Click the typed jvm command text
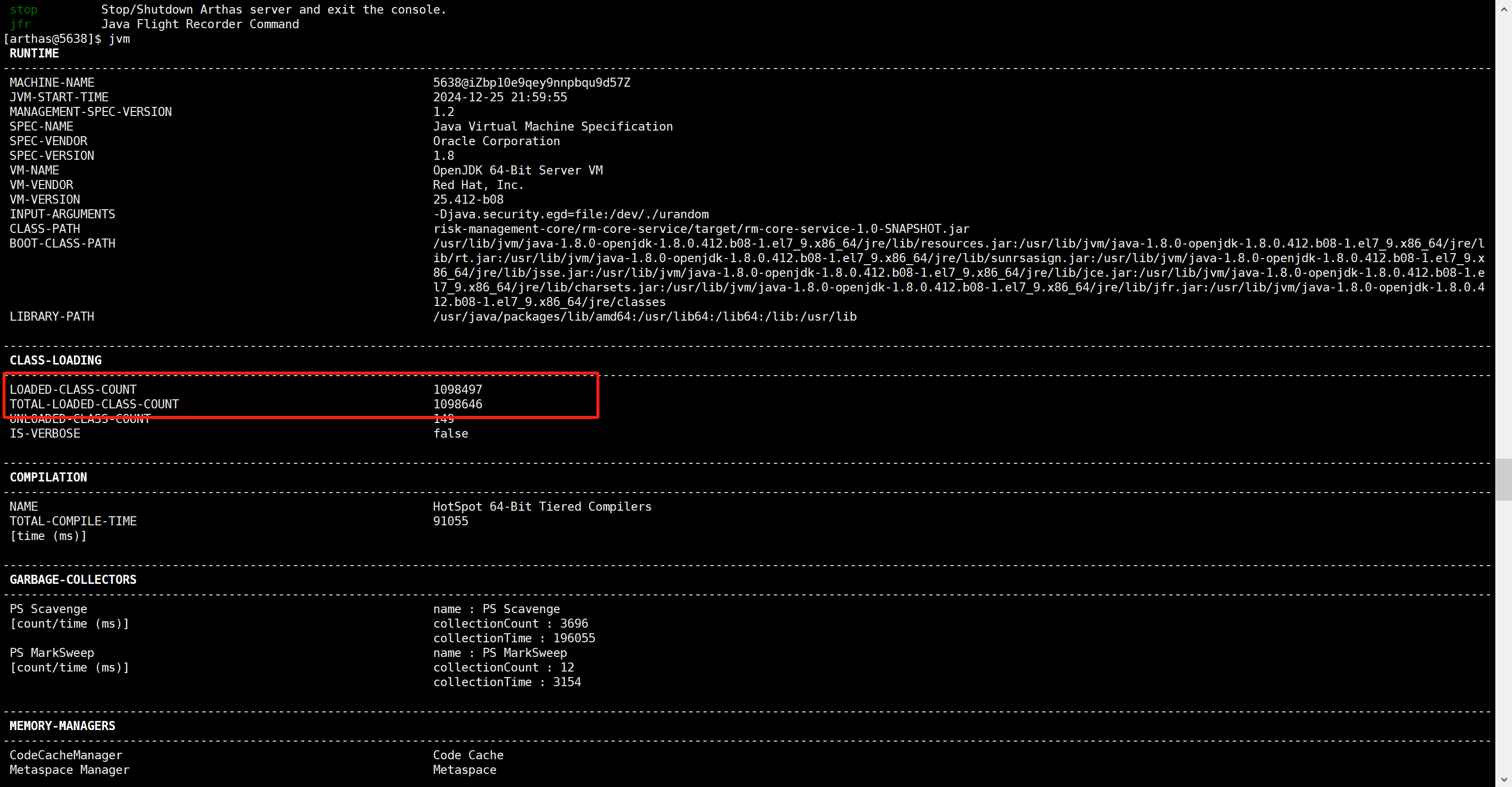The height and width of the screenshot is (787, 1512). tap(119, 39)
